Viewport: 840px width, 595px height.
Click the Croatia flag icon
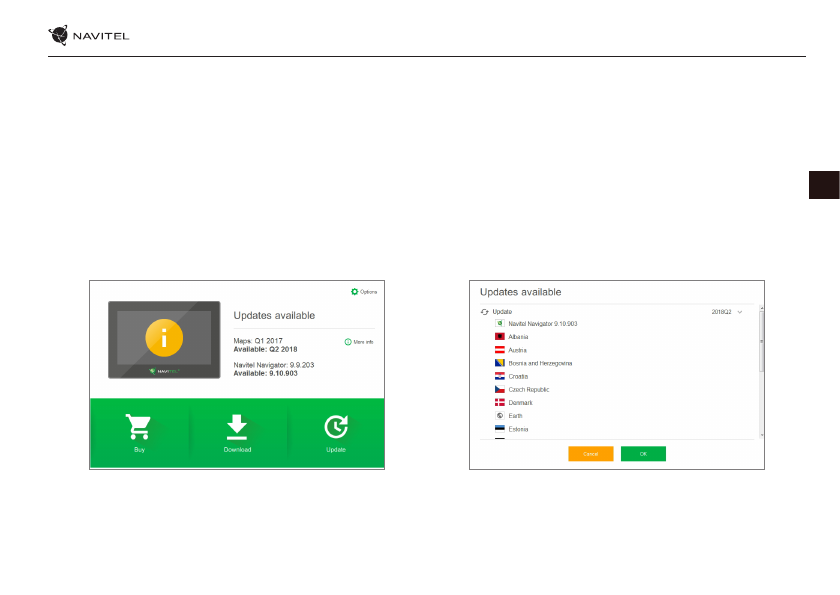point(499,376)
